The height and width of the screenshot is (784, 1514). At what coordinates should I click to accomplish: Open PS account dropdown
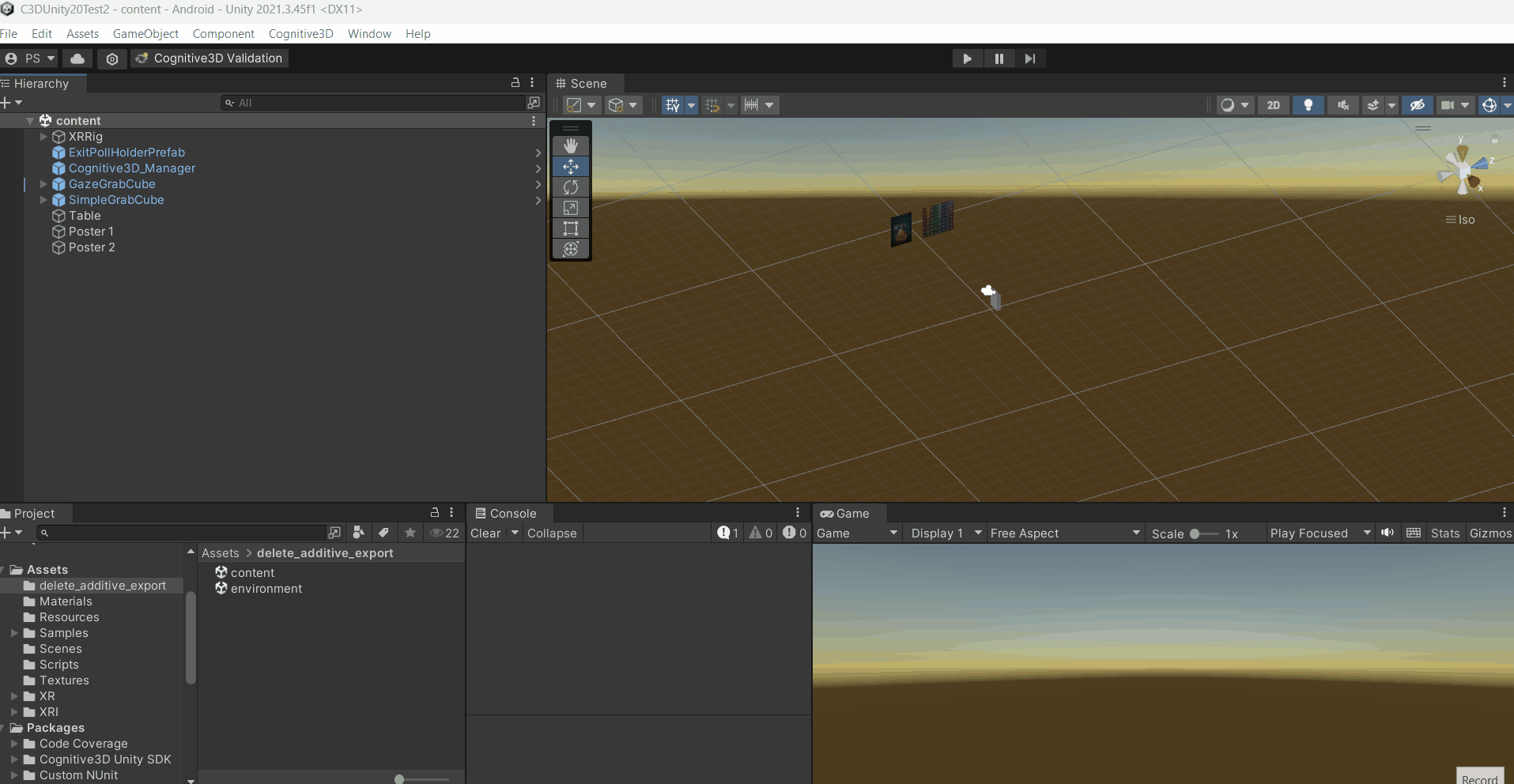click(x=30, y=58)
